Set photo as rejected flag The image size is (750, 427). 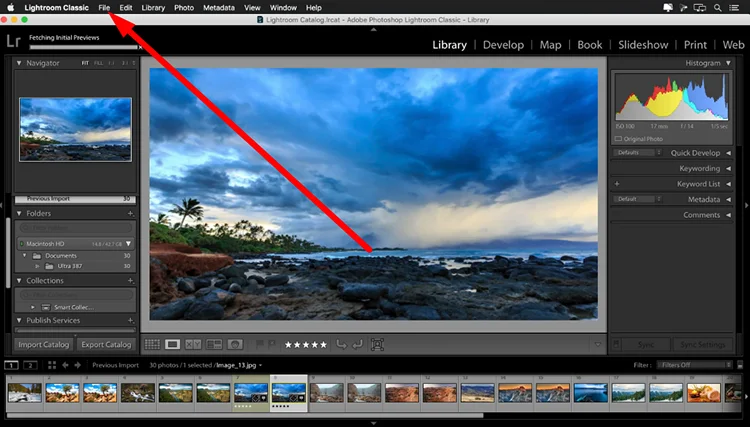pyautogui.click(x=271, y=344)
